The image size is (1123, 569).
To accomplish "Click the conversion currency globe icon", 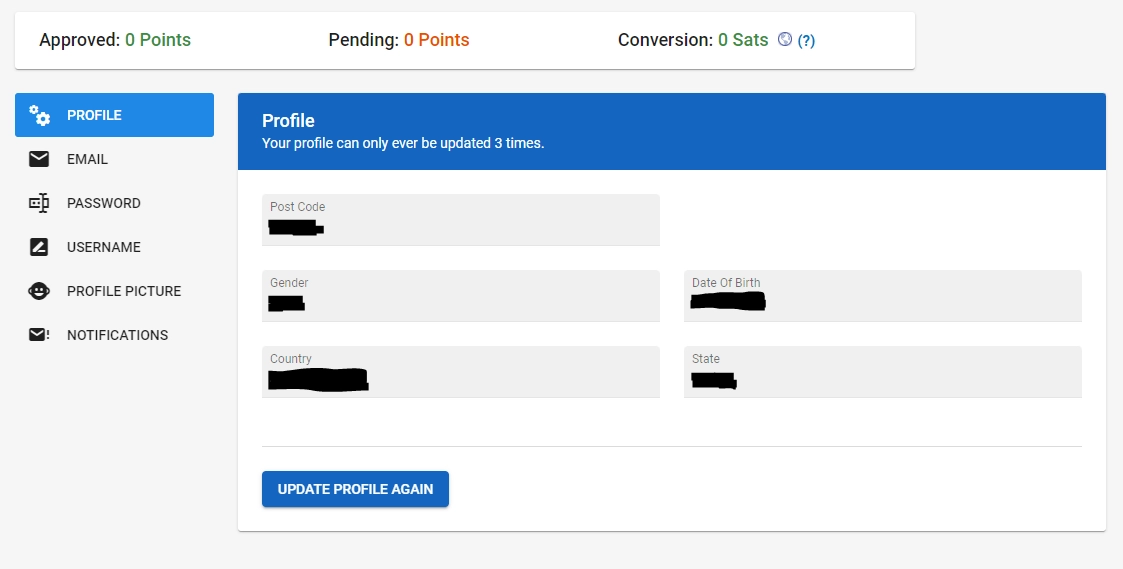I will 785,40.
